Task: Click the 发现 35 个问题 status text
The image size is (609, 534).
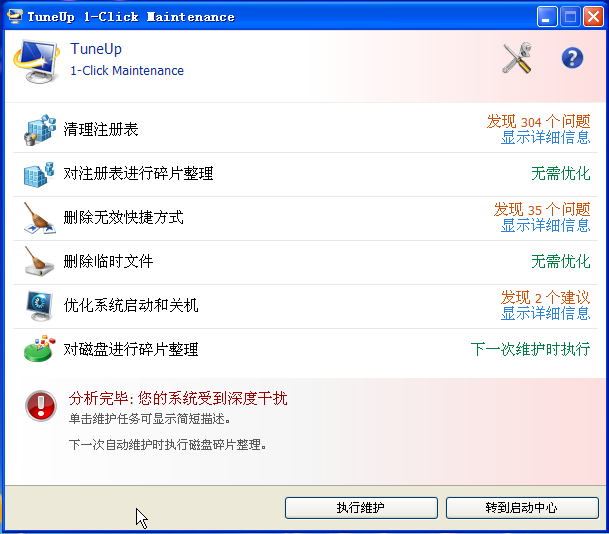Action: tap(542, 209)
